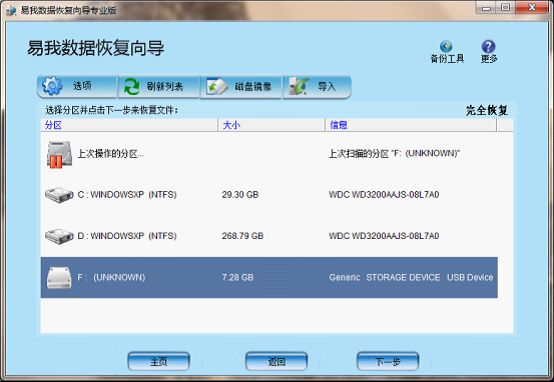Sort by the 大小 column header
Viewport: 554px width, 382px height.
point(271,125)
